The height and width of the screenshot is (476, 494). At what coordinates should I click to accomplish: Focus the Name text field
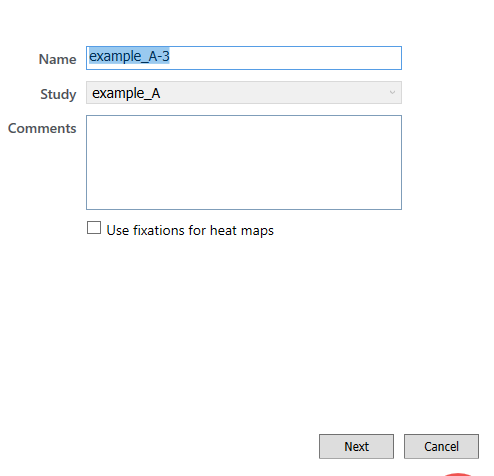(x=244, y=58)
